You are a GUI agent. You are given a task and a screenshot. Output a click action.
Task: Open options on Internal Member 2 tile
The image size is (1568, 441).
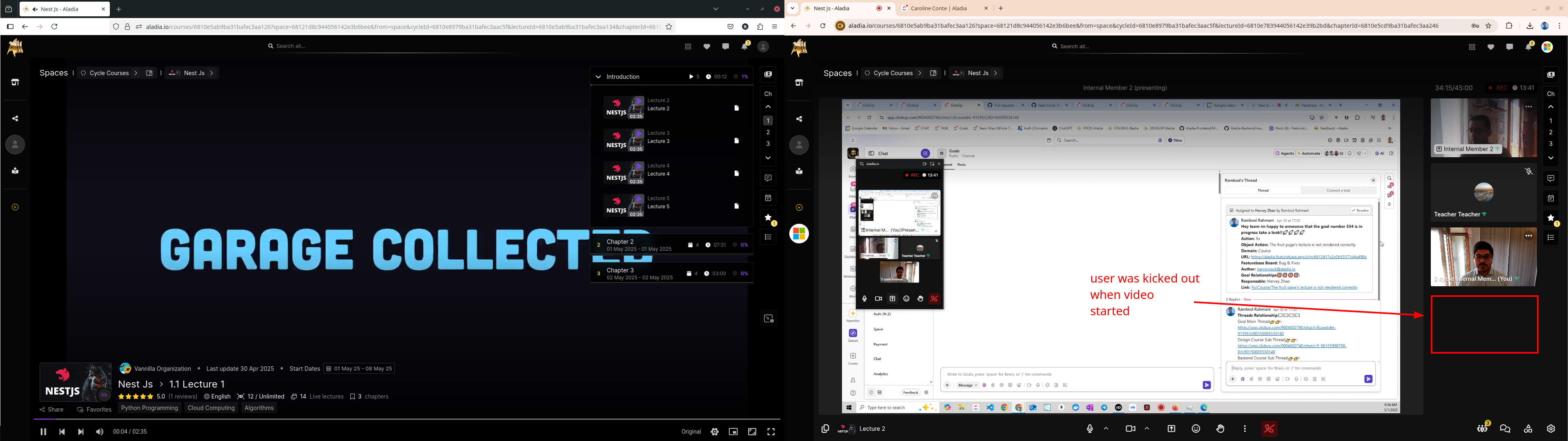[x=1528, y=107]
